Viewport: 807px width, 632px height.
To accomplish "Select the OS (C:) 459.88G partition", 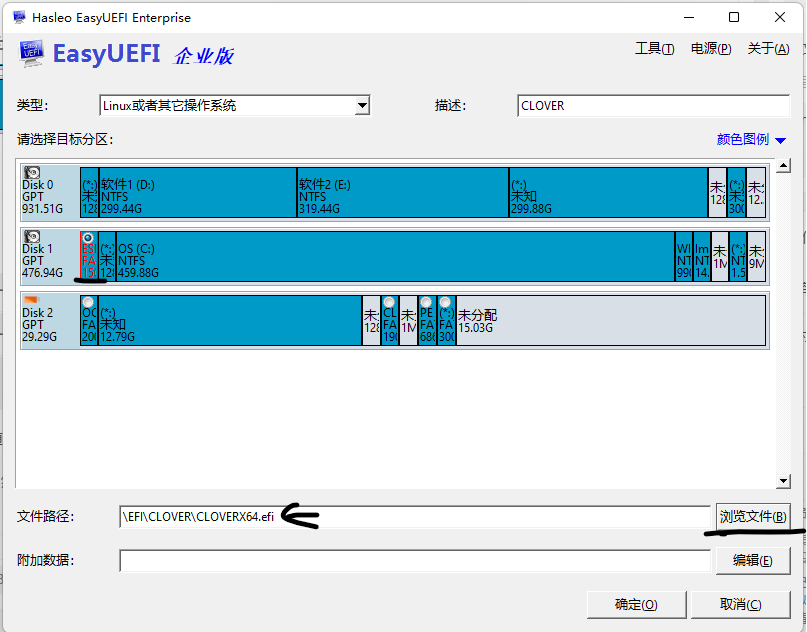I will (395, 256).
